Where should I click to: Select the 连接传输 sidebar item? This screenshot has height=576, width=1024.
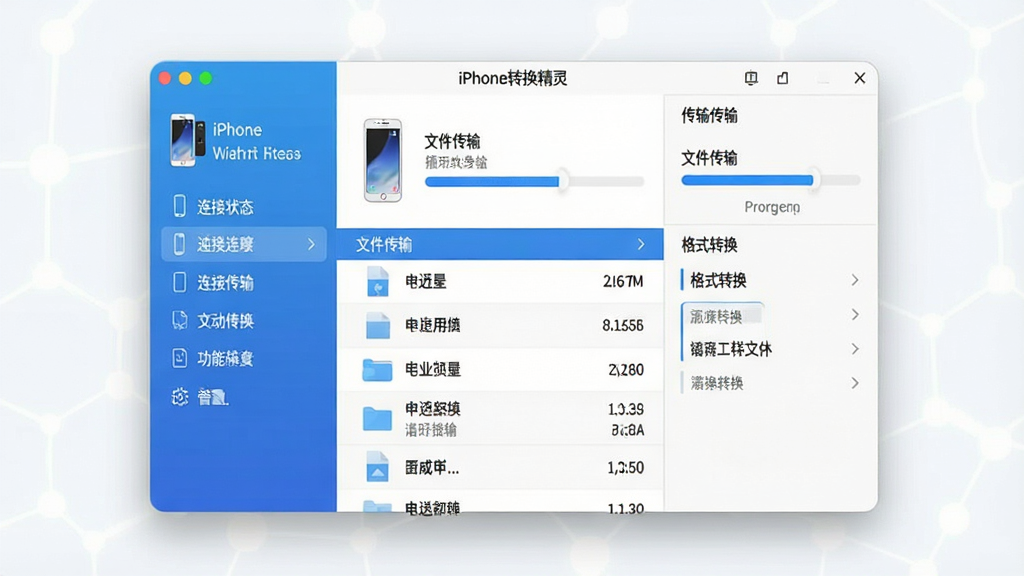coord(225,283)
